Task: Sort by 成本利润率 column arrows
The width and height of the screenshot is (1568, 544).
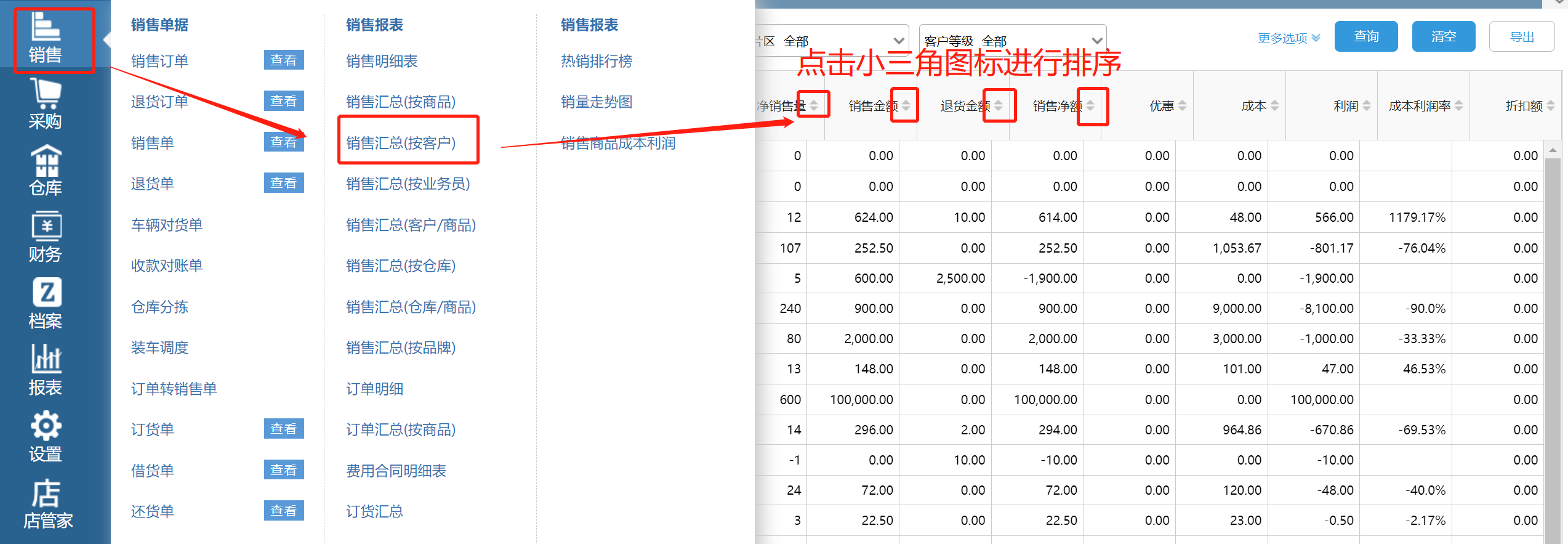Action: [x=1459, y=106]
